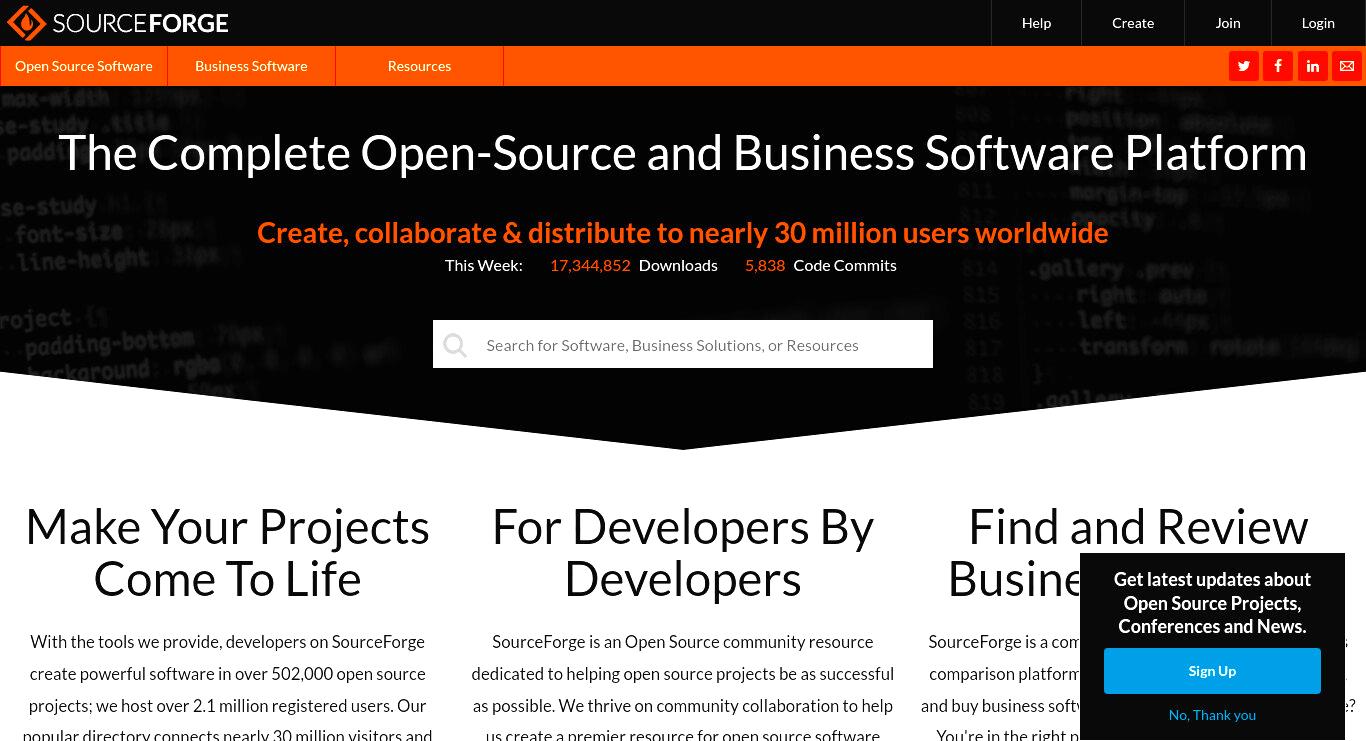Viewport: 1366px width, 741px height.
Task: Dismiss popup with No, Thank you
Action: click(x=1212, y=715)
